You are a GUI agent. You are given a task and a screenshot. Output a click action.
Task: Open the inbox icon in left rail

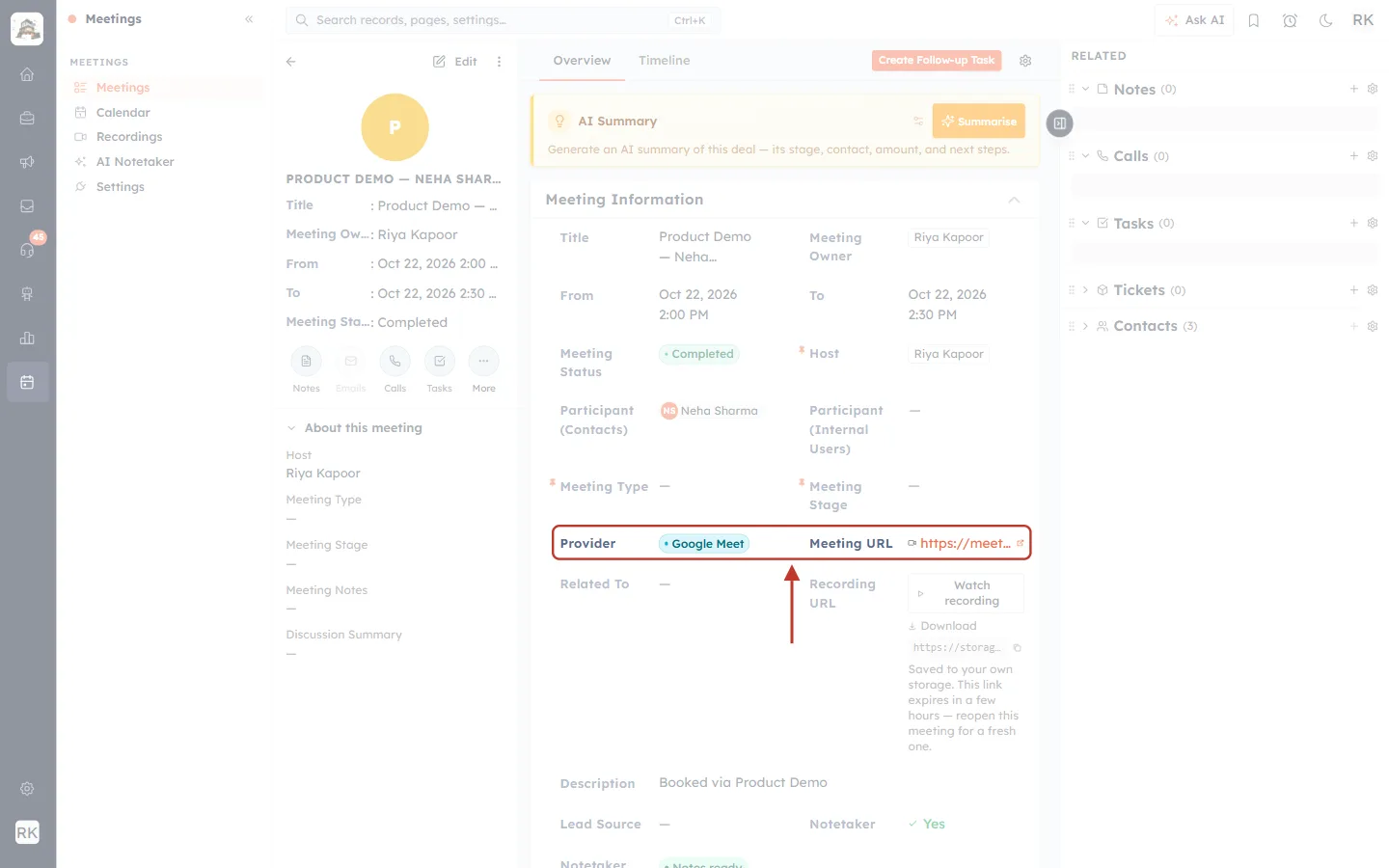(27, 206)
